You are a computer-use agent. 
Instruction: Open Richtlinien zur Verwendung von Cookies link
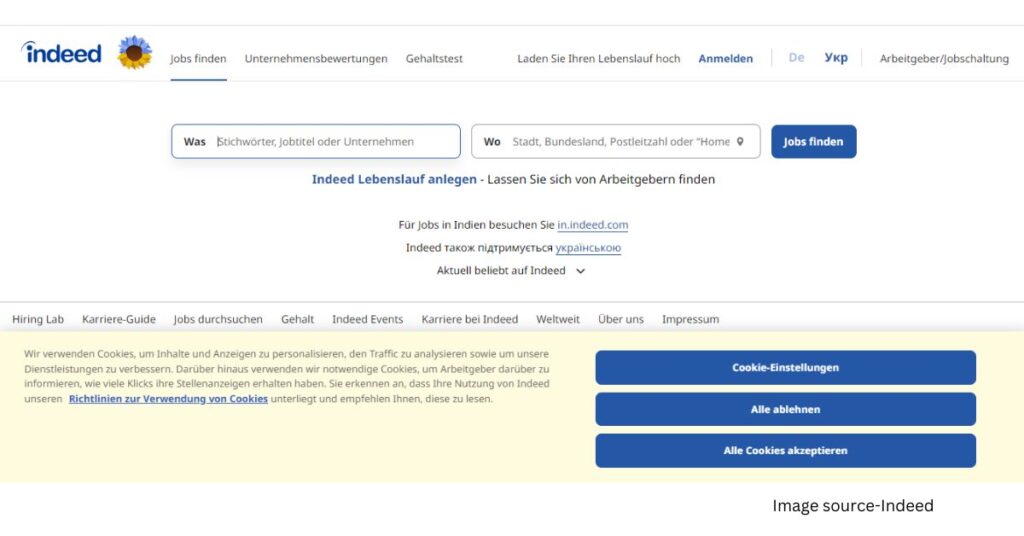click(168, 399)
